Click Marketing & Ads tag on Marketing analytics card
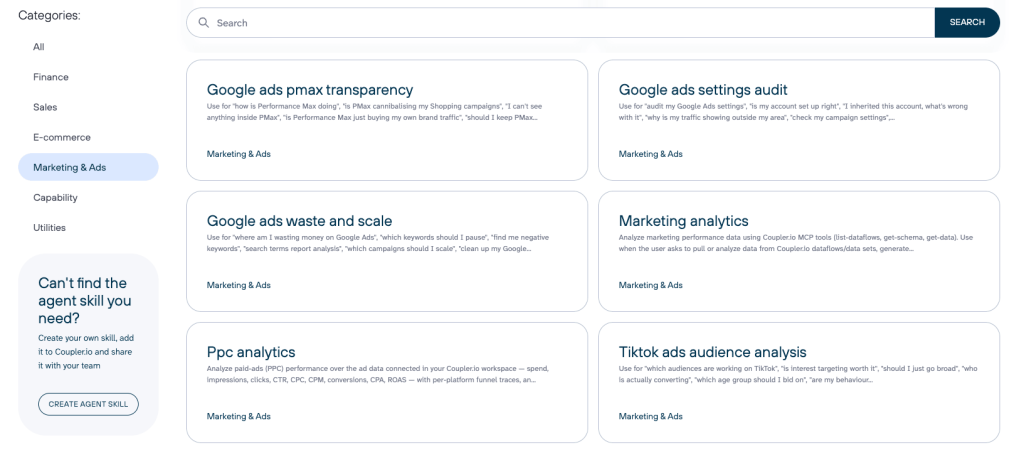 (650, 285)
